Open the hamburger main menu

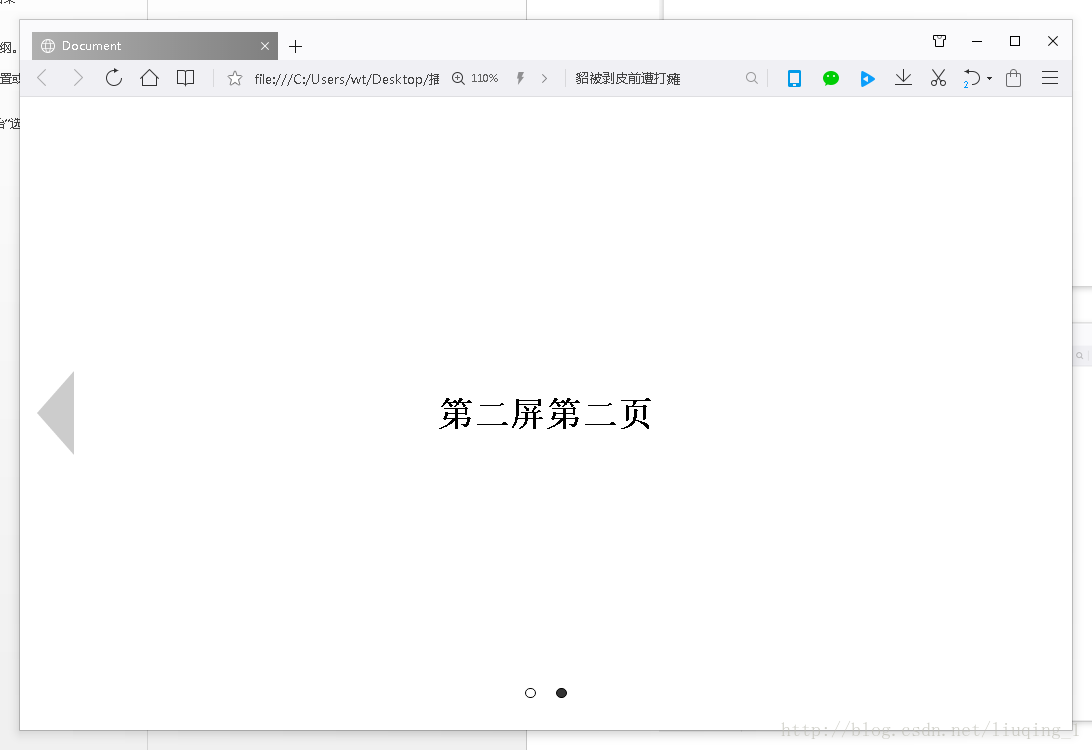[x=1050, y=78]
